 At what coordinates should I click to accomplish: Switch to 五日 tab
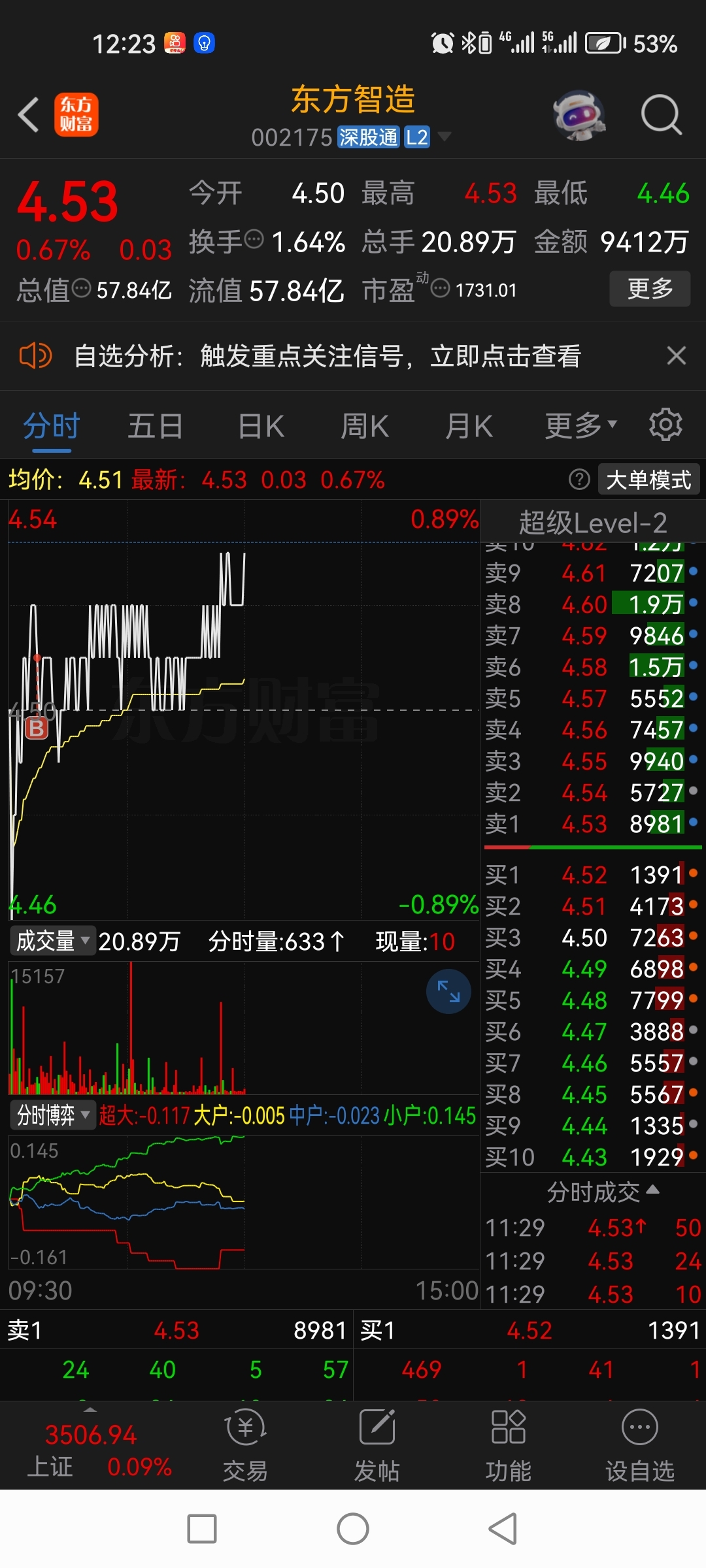click(x=155, y=427)
